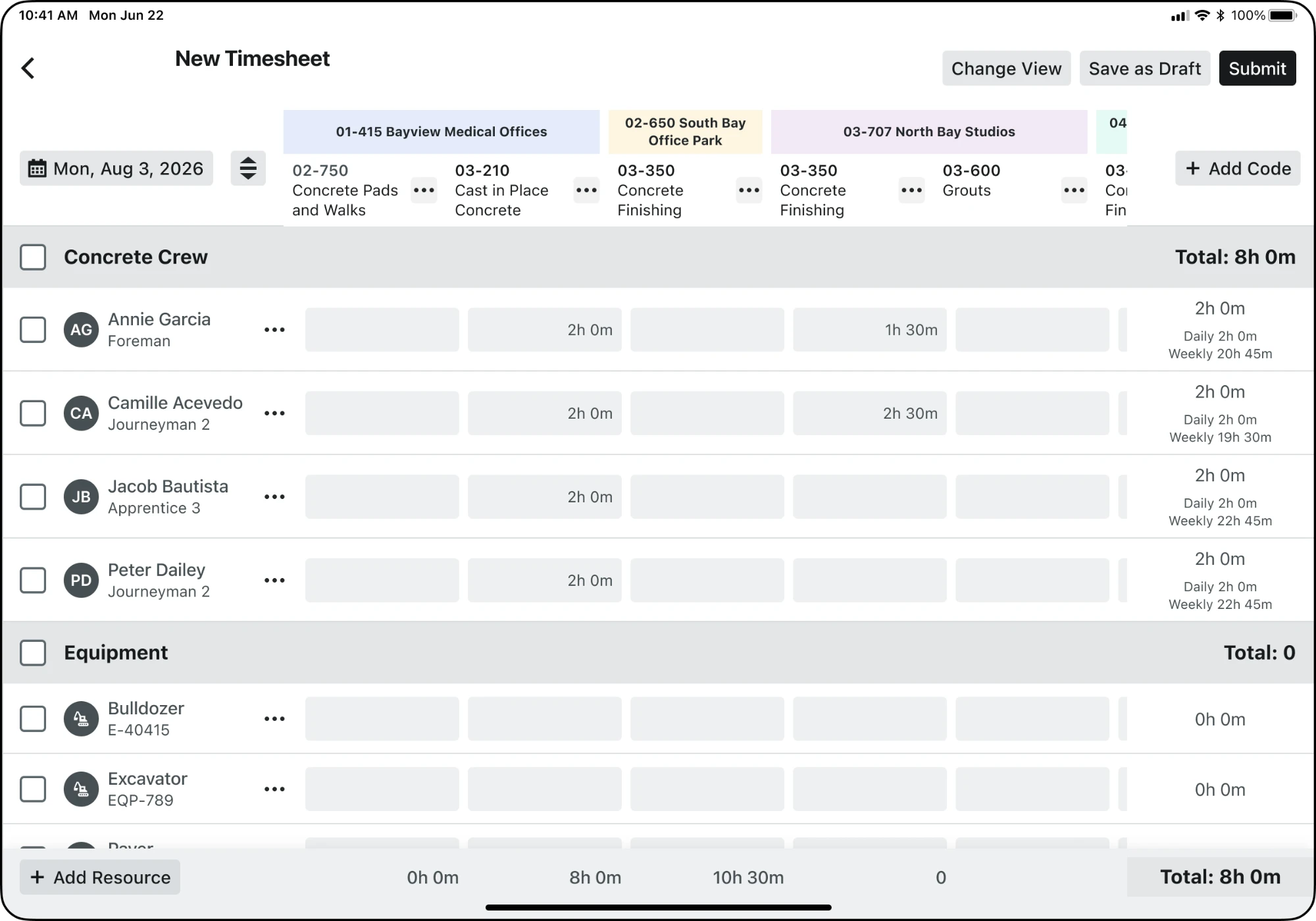The height and width of the screenshot is (921, 1316).
Task: Open the date picker for Mon, Aug 3, 2026
Action: pos(116,169)
